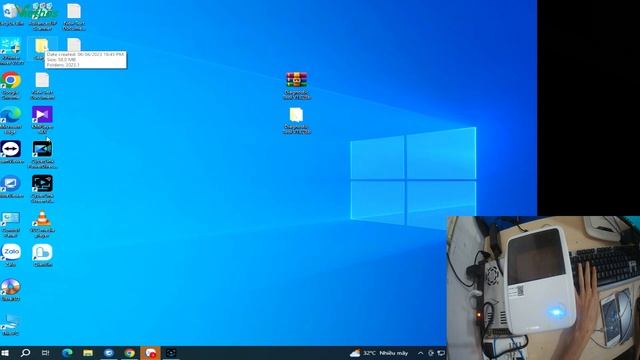Open the Recycle Bin desktop icon
This screenshot has width=640, height=360.
11,15
